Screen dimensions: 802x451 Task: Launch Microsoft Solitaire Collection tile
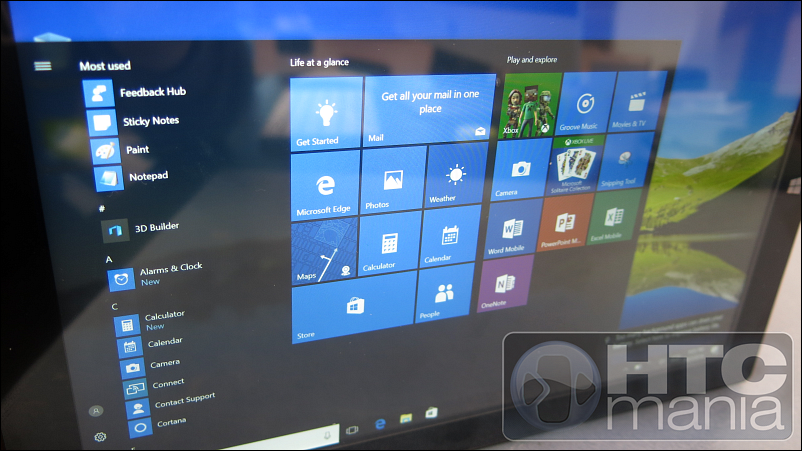tap(574, 165)
